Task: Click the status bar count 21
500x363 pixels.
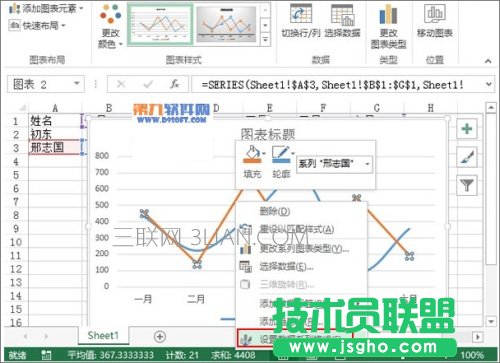Action: click(x=182, y=355)
